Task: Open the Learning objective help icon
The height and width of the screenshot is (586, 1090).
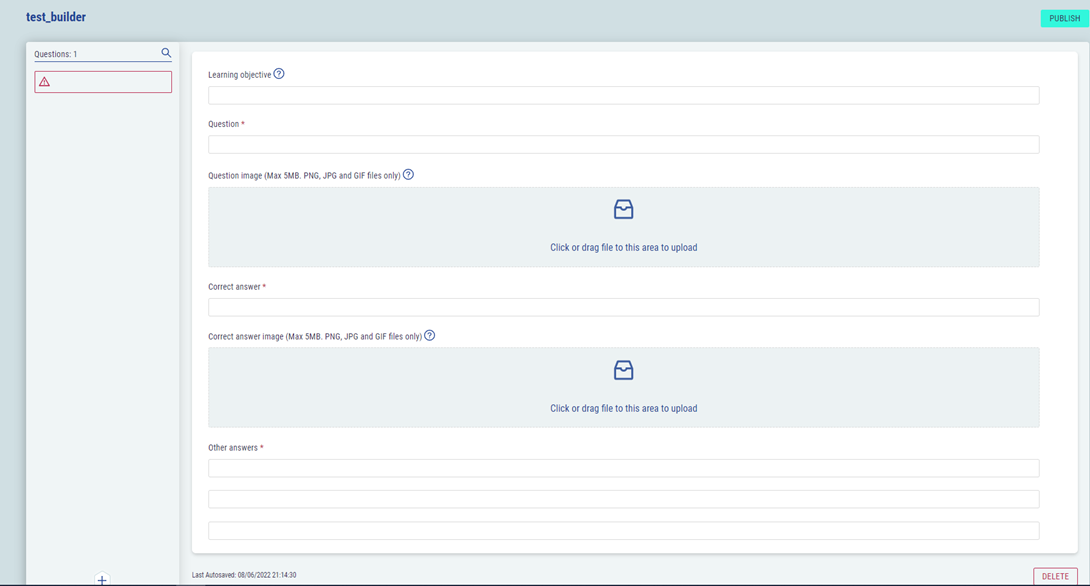Action: pos(279,74)
